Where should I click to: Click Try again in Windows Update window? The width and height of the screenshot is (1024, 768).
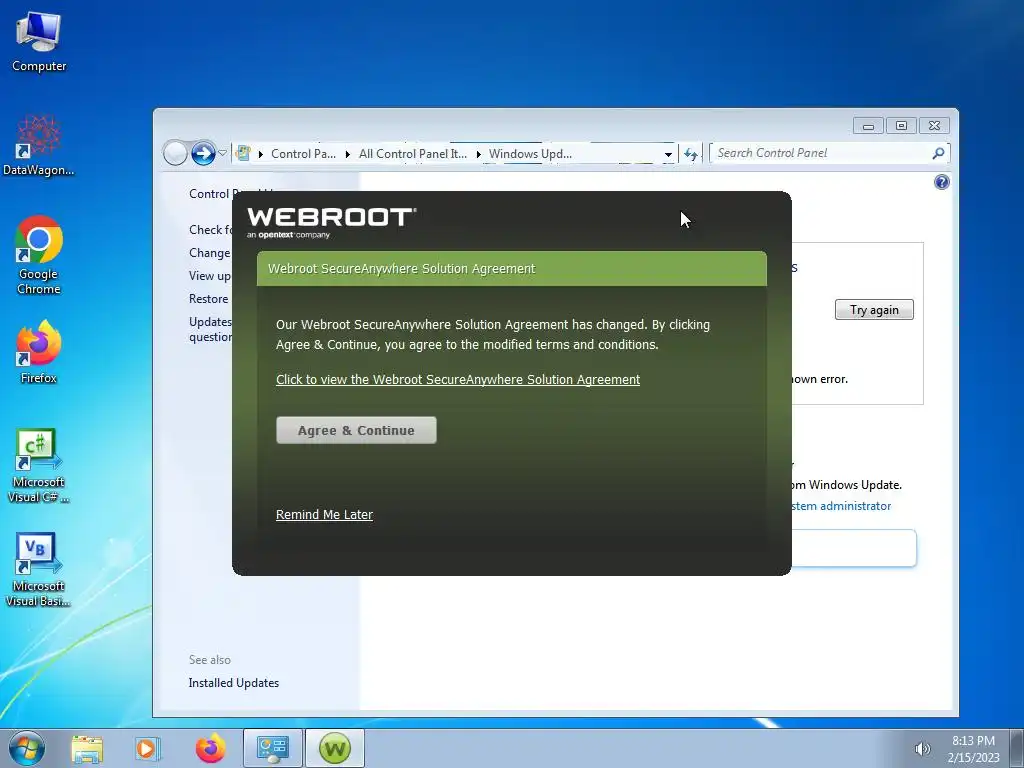click(874, 310)
